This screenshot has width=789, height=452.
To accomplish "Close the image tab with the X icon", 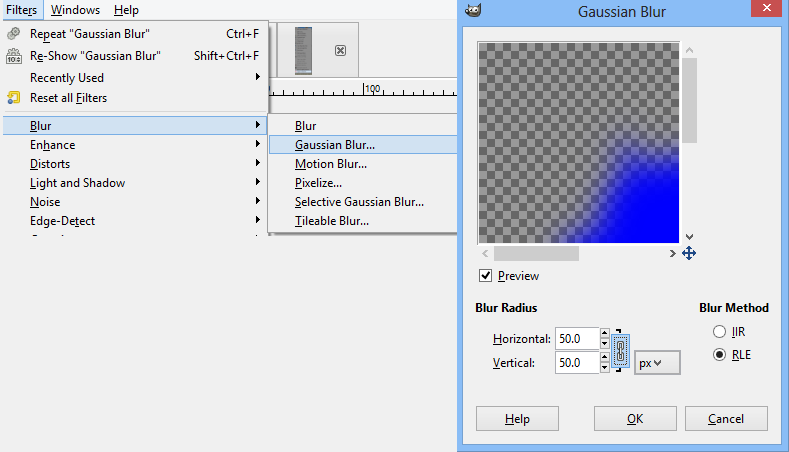I will pyautogui.click(x=340, y=50).
